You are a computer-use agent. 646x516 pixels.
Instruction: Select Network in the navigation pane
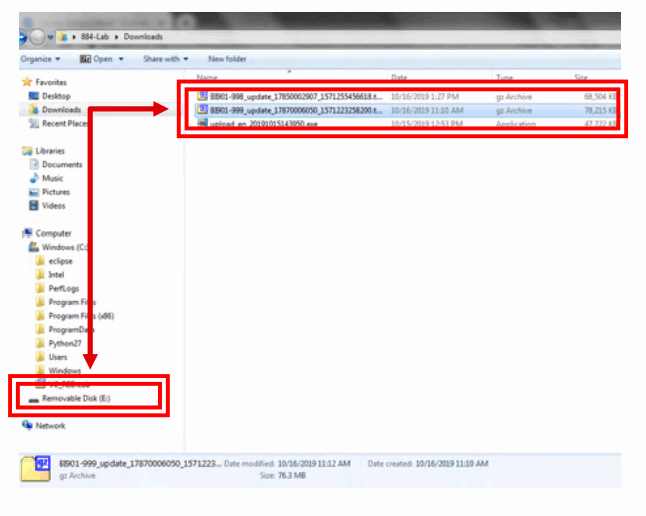pyautogui.click(x=50, y=425)
